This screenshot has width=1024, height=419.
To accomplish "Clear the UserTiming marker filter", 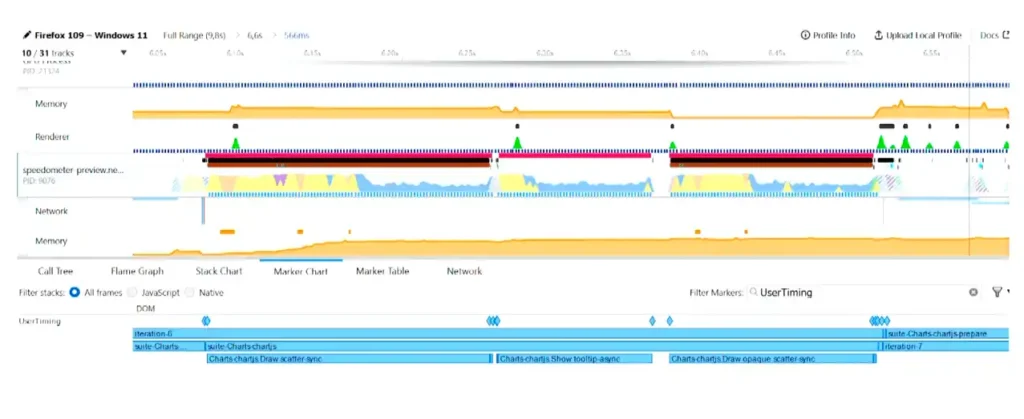I will pos(973,292).
